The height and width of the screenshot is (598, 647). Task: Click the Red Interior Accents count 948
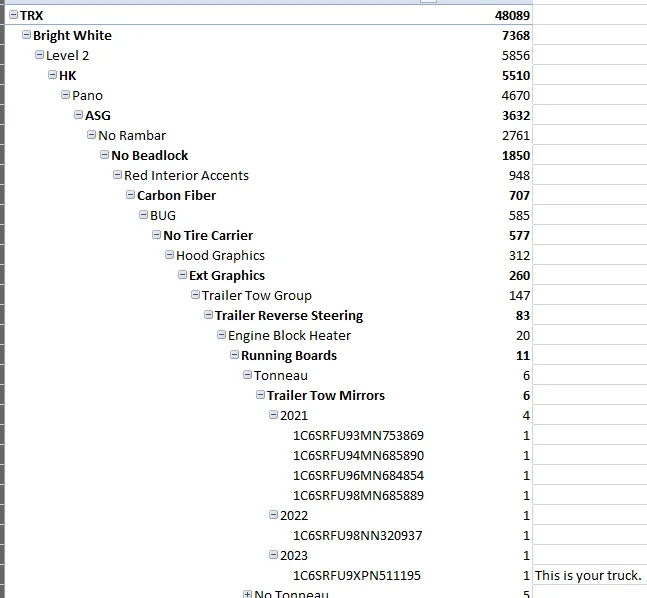pos(519,175)
